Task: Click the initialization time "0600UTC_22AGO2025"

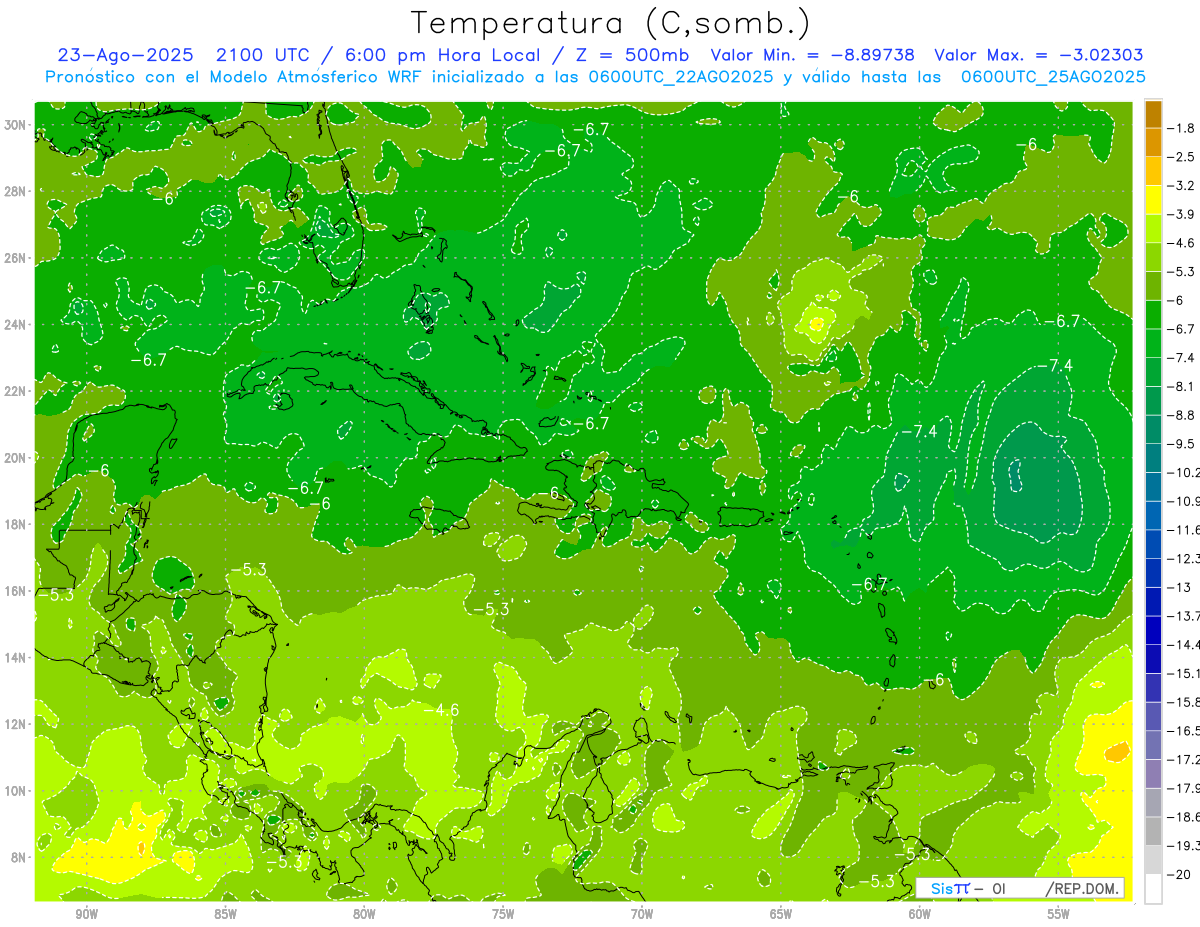Action: [677, 77]
